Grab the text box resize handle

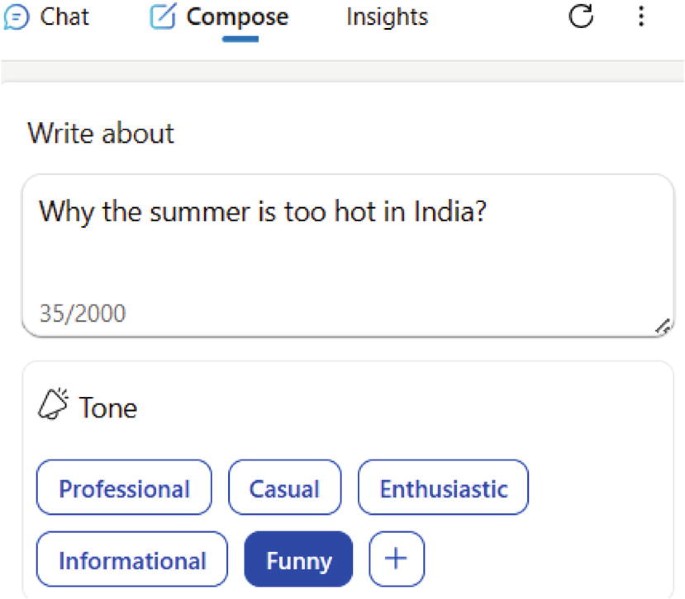663,326
